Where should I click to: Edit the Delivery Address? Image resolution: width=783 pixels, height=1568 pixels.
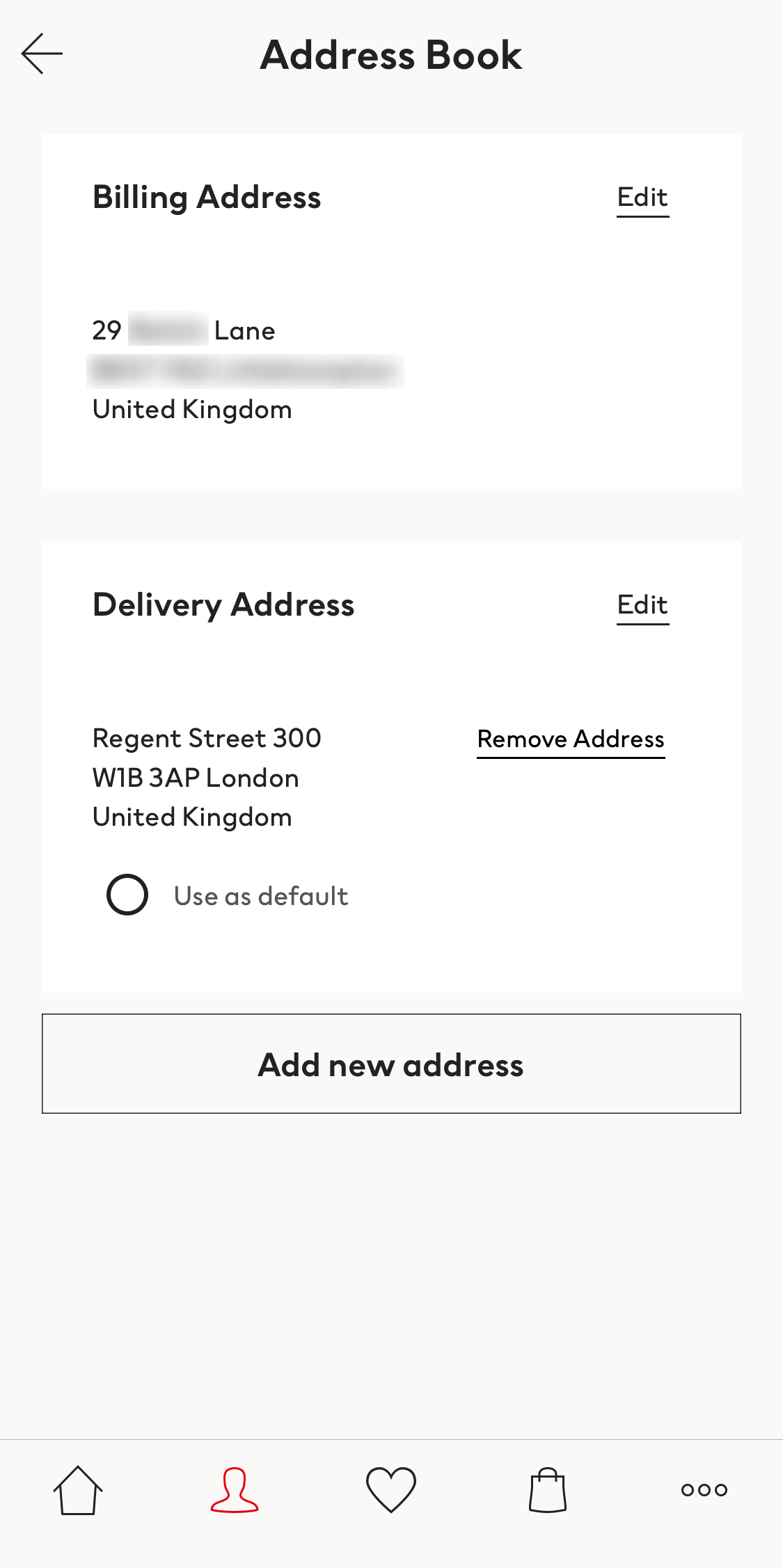642,604
